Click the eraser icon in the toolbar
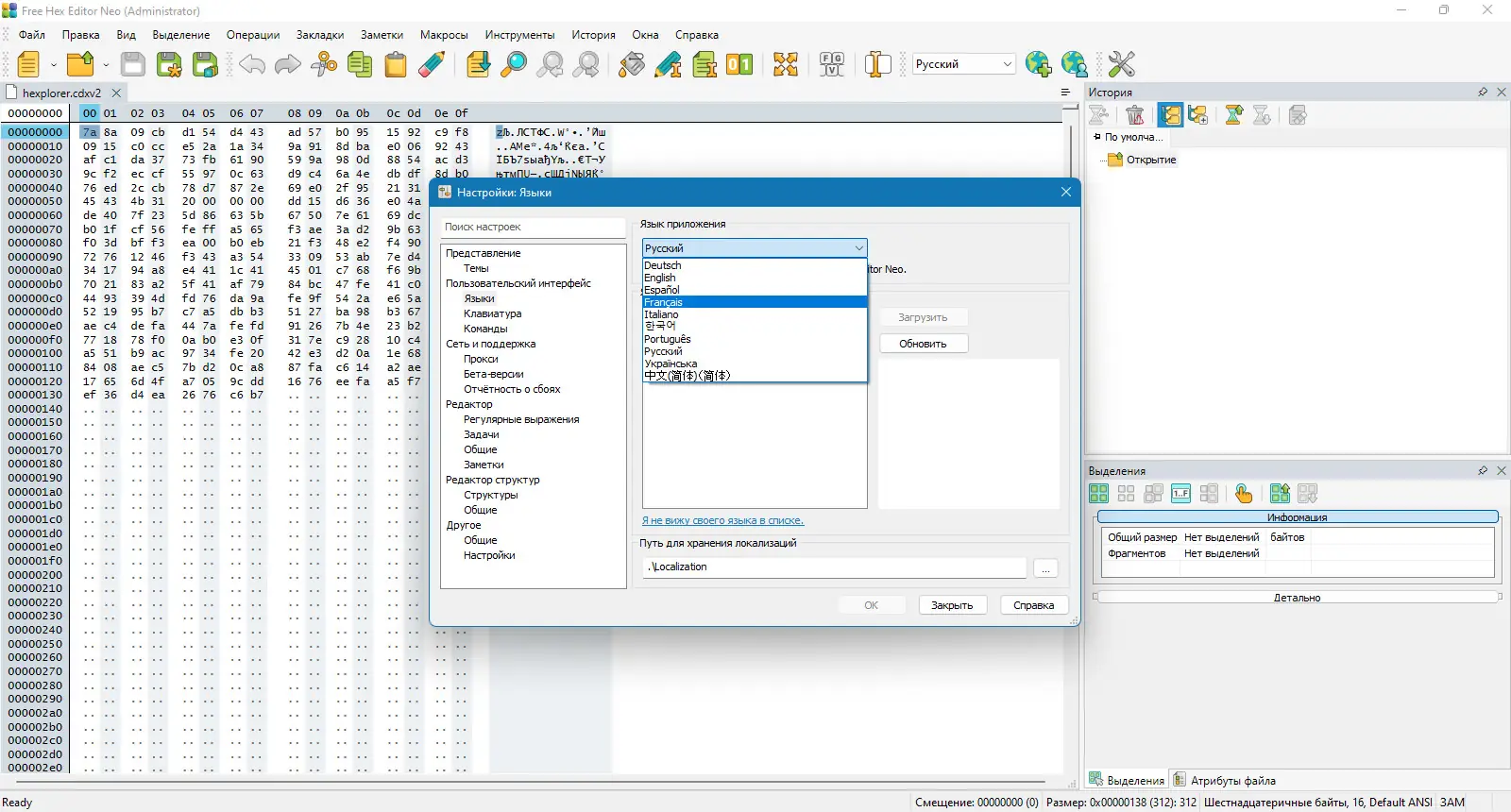 pyautogui.click(x=432, y=64)
